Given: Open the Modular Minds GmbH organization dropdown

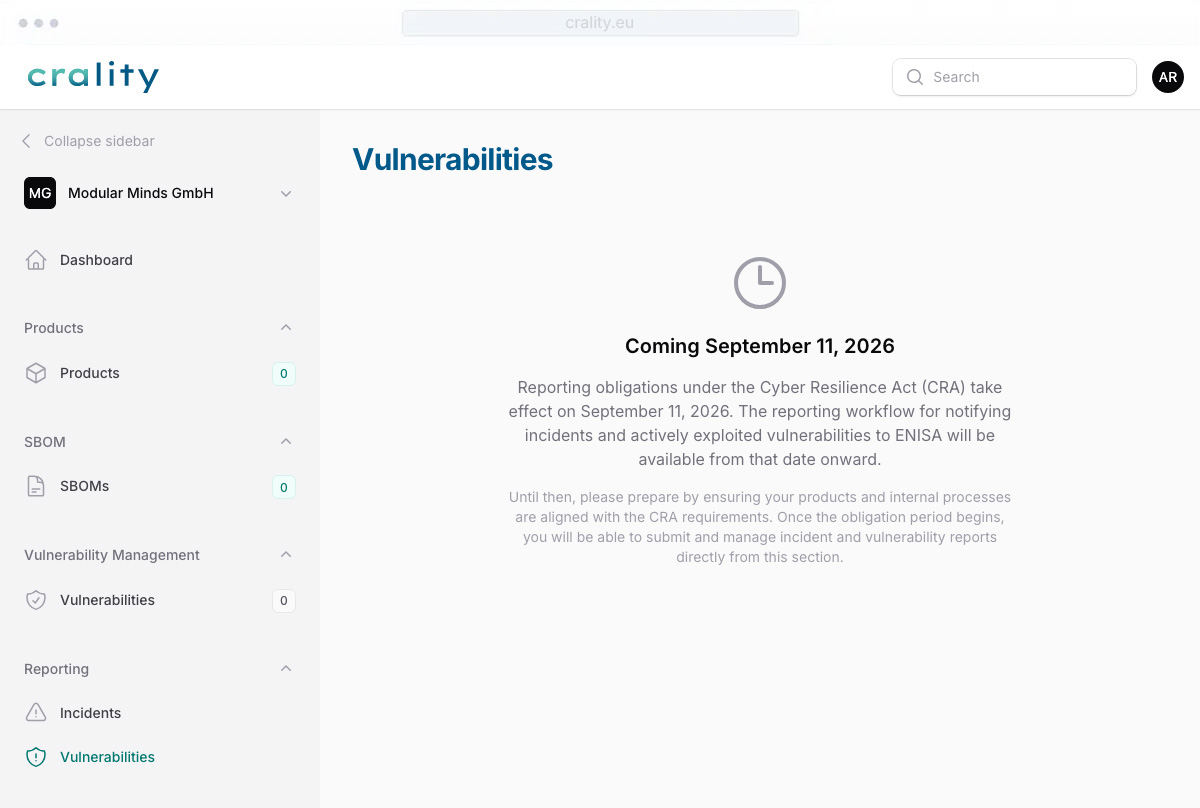Looking at the screenshot, I should click(x=160, y=193).
